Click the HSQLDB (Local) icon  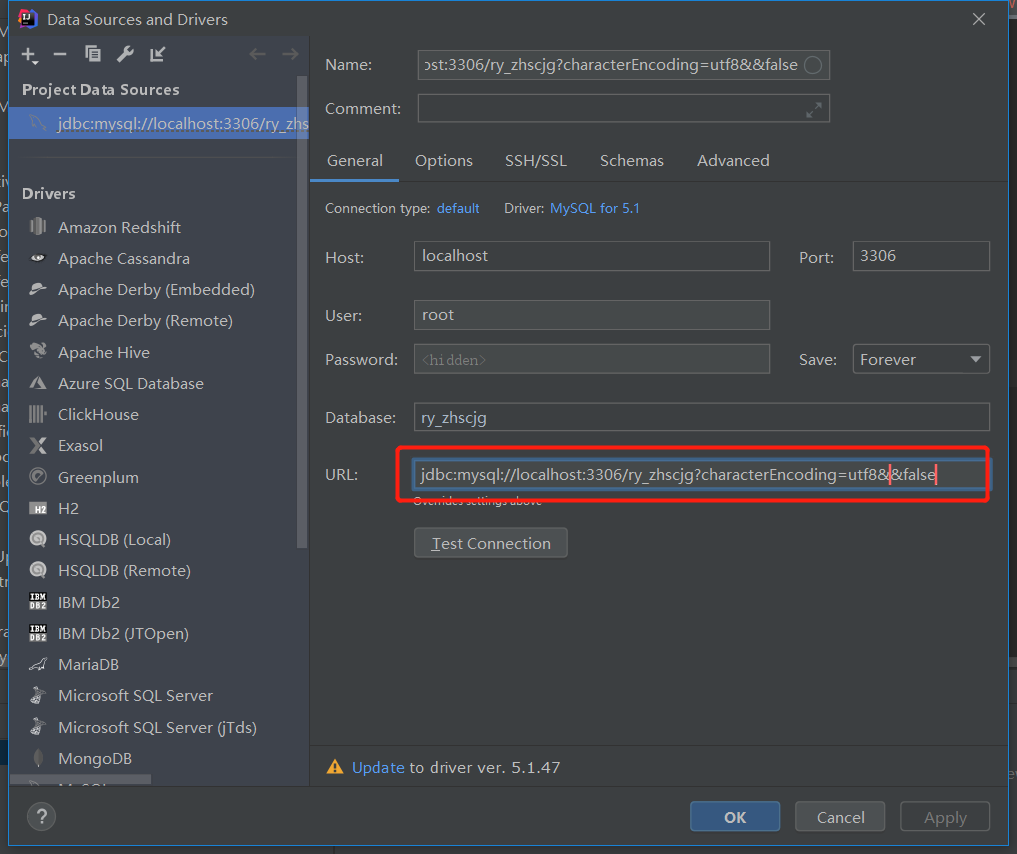pos(38,539)
